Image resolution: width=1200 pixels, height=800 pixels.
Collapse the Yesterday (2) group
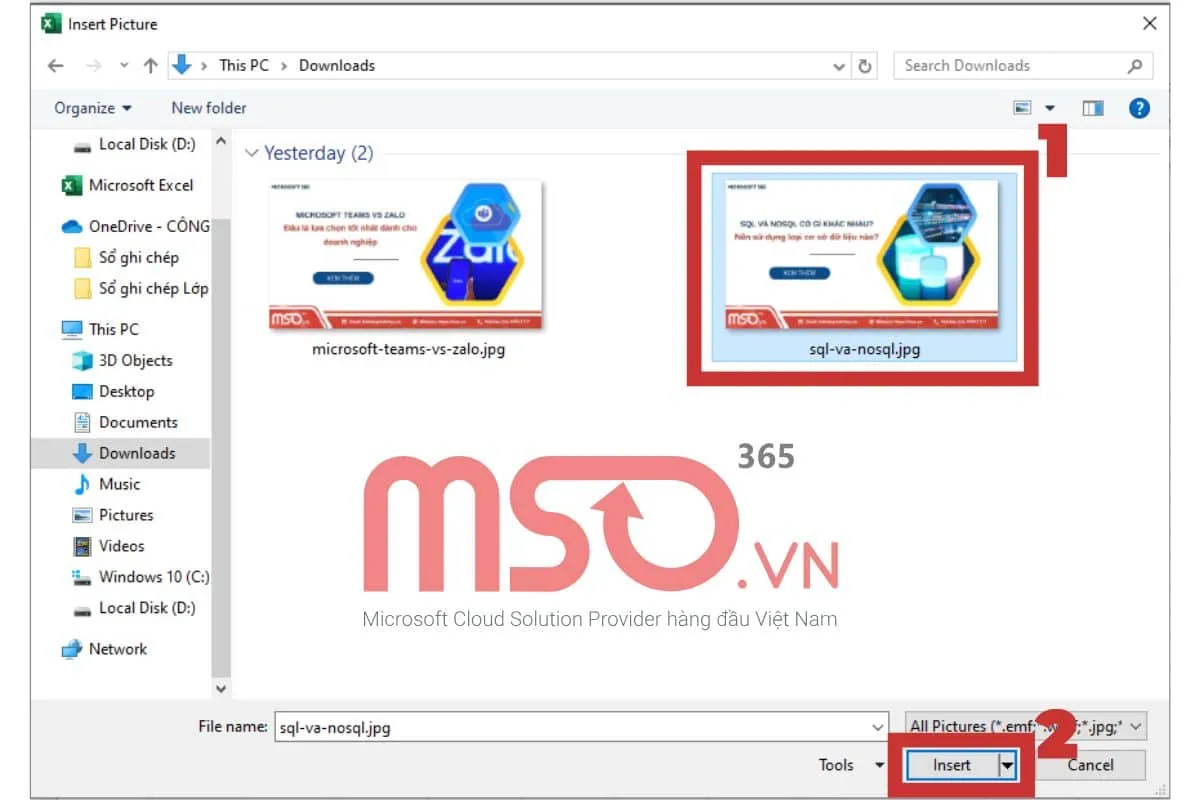click(252, 153)
